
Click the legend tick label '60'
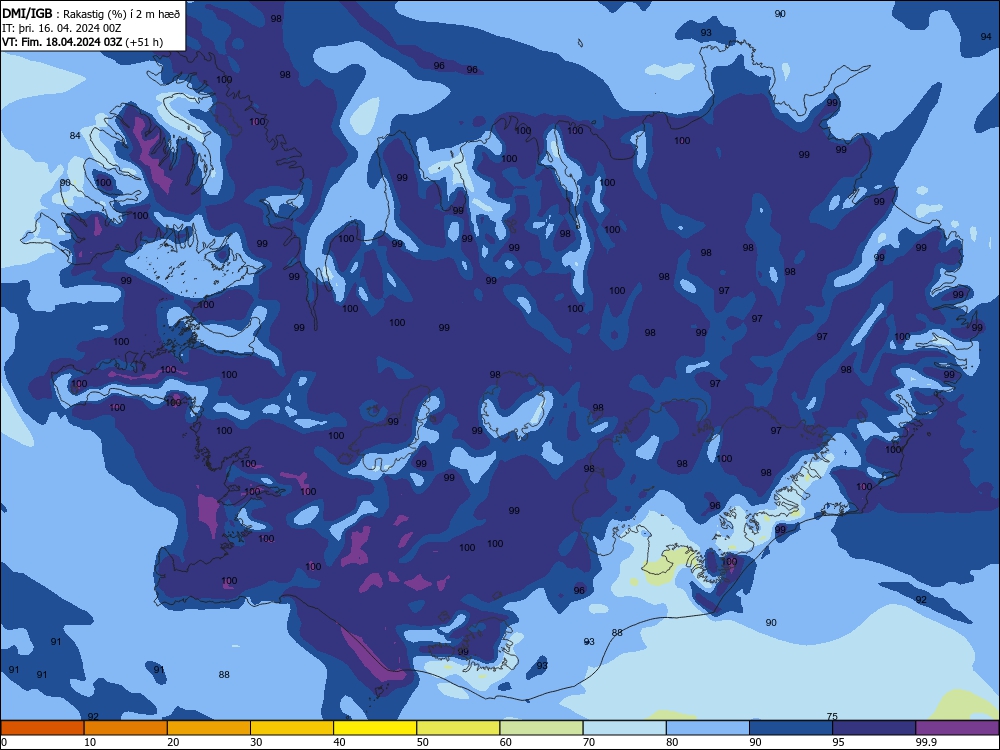pos(506,742)
